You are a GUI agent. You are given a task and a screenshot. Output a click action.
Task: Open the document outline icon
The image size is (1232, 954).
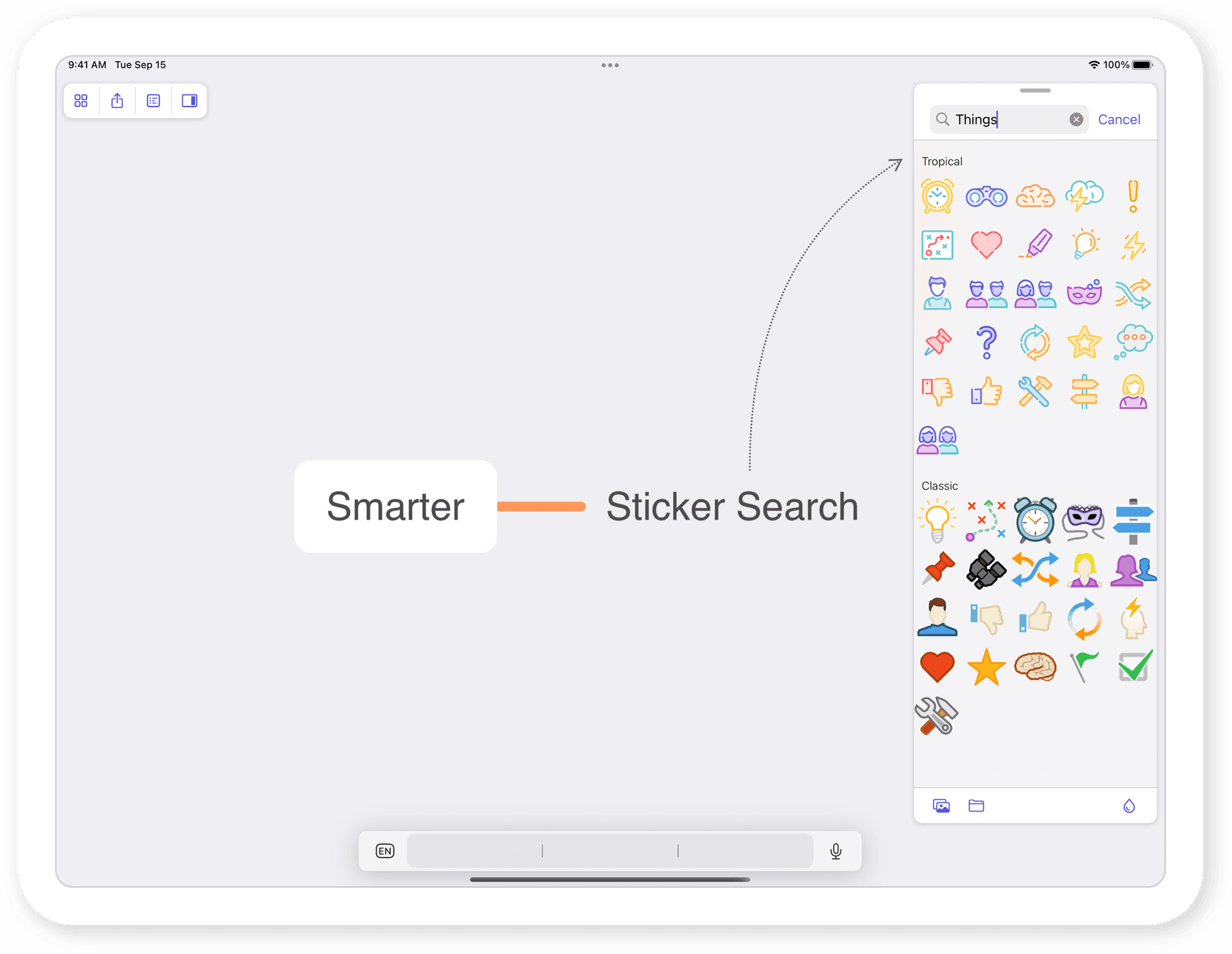153,101
